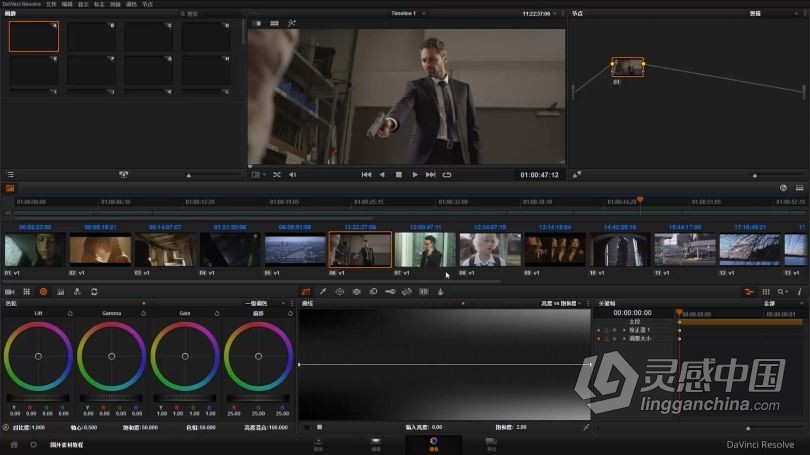The image size is (810, 455).
Task: Open the Tracker palette
Action: 356,292
